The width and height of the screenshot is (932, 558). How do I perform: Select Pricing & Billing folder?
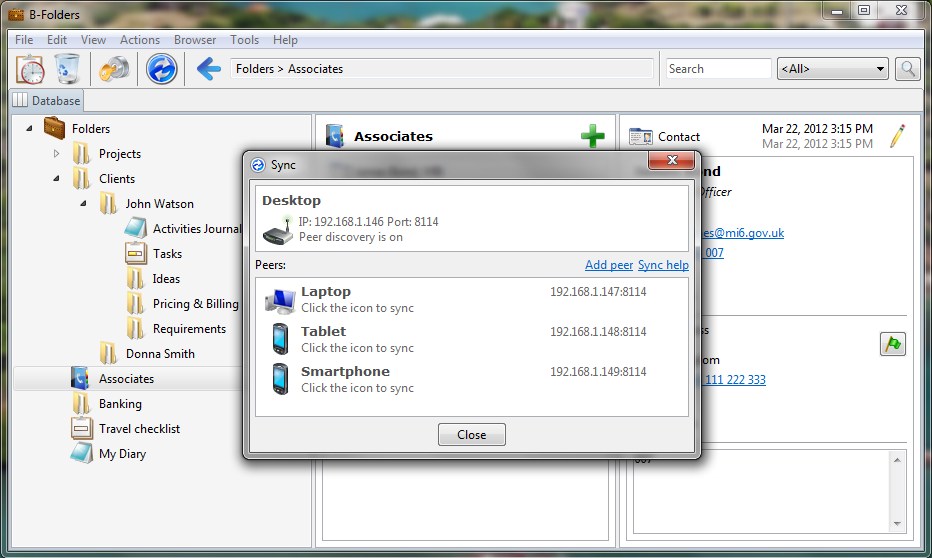click(196, 304)
